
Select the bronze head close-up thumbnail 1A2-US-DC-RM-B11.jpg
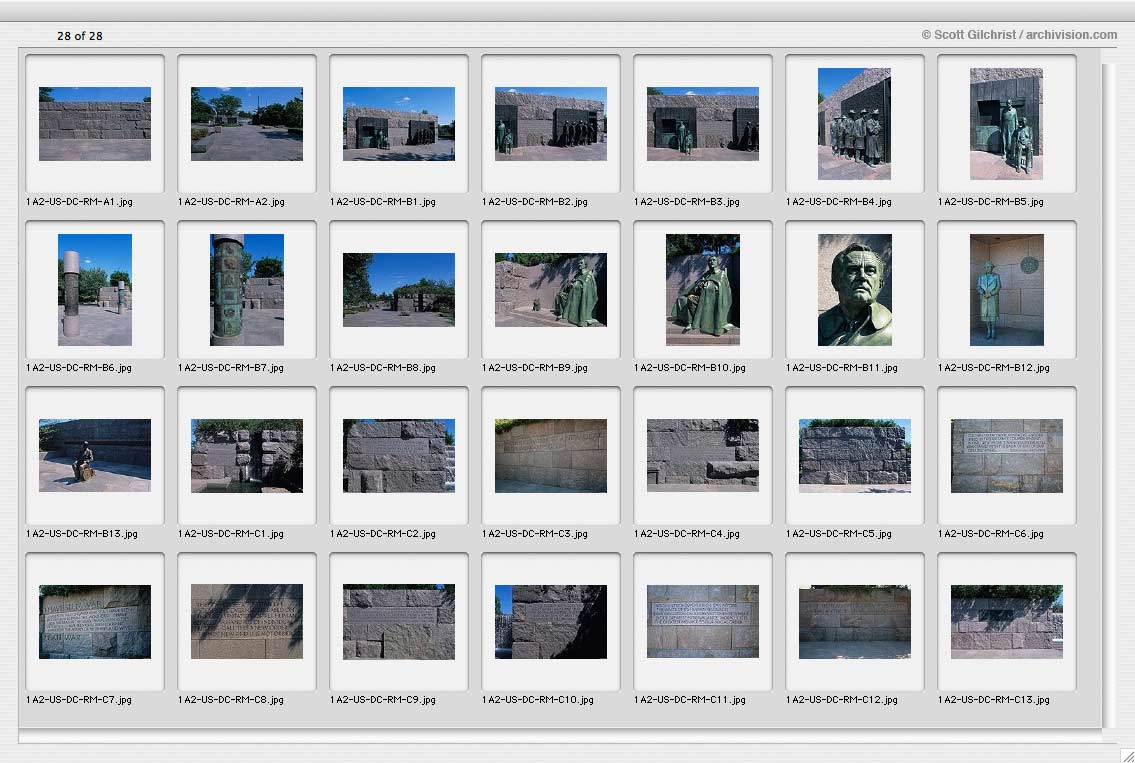point(855,290)
